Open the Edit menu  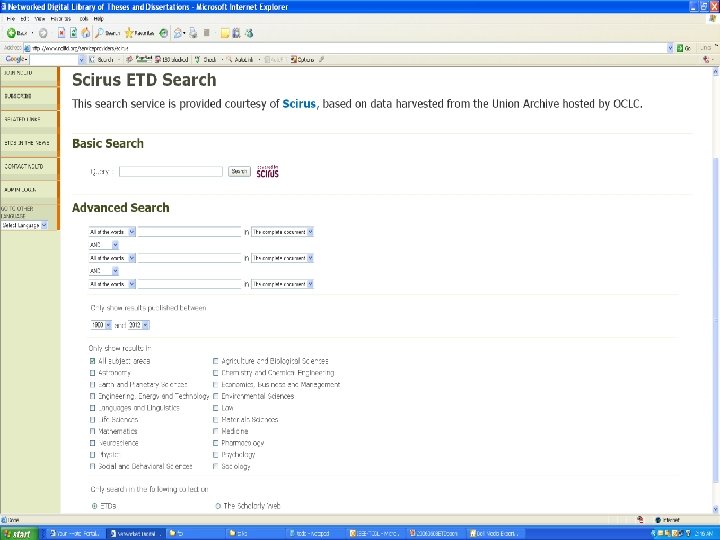coord(24,19)
